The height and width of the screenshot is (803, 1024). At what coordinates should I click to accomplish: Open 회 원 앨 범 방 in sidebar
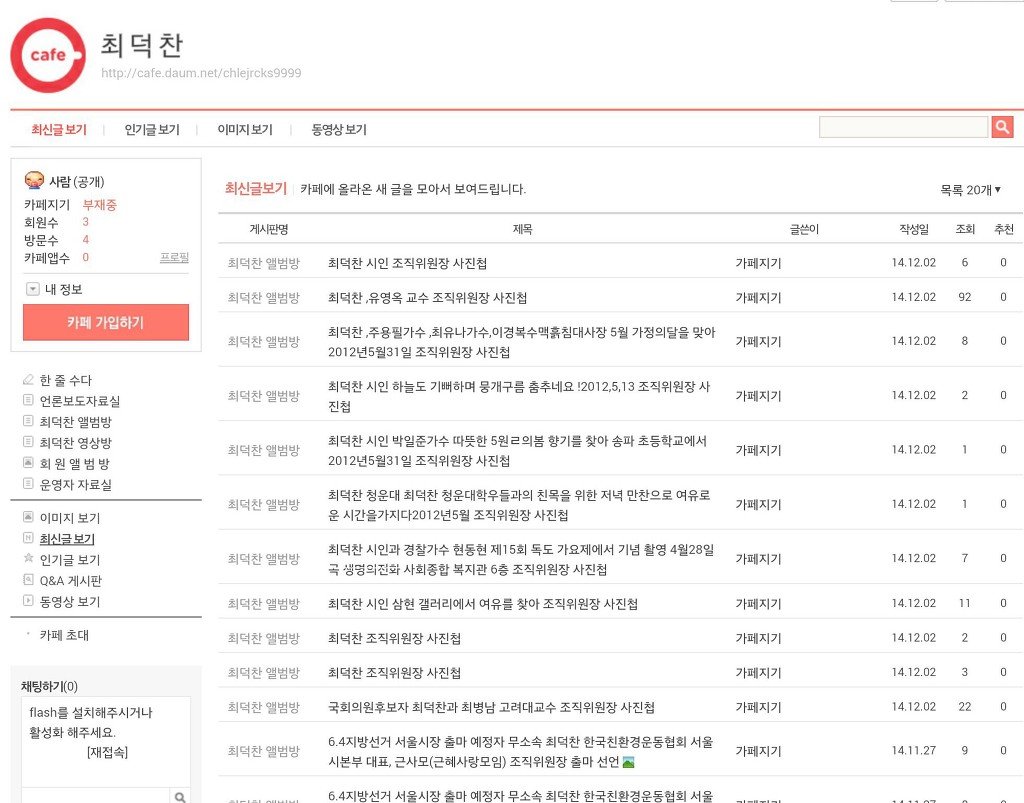click(74, 464)
